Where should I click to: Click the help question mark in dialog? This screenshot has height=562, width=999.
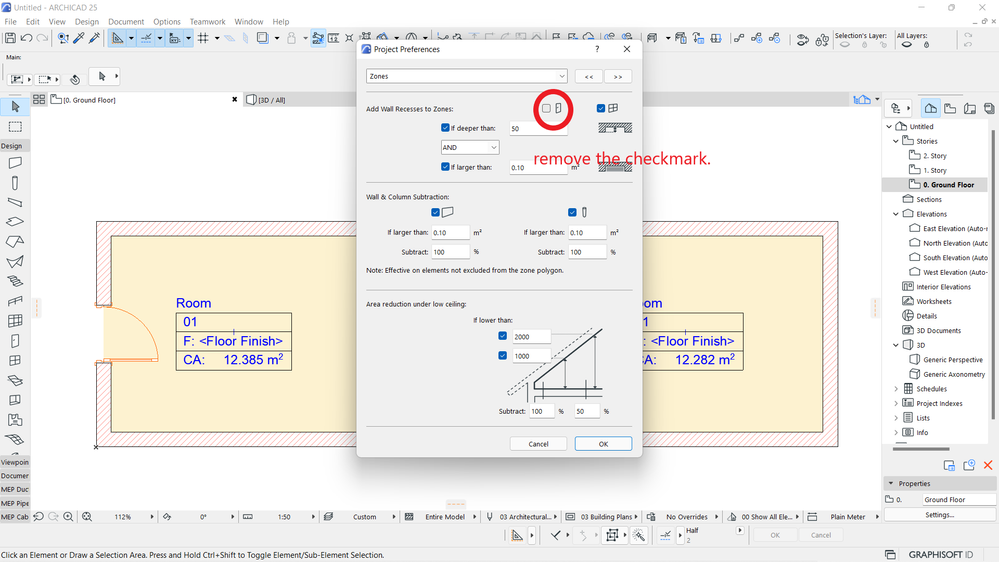click(x=597, y=49)
